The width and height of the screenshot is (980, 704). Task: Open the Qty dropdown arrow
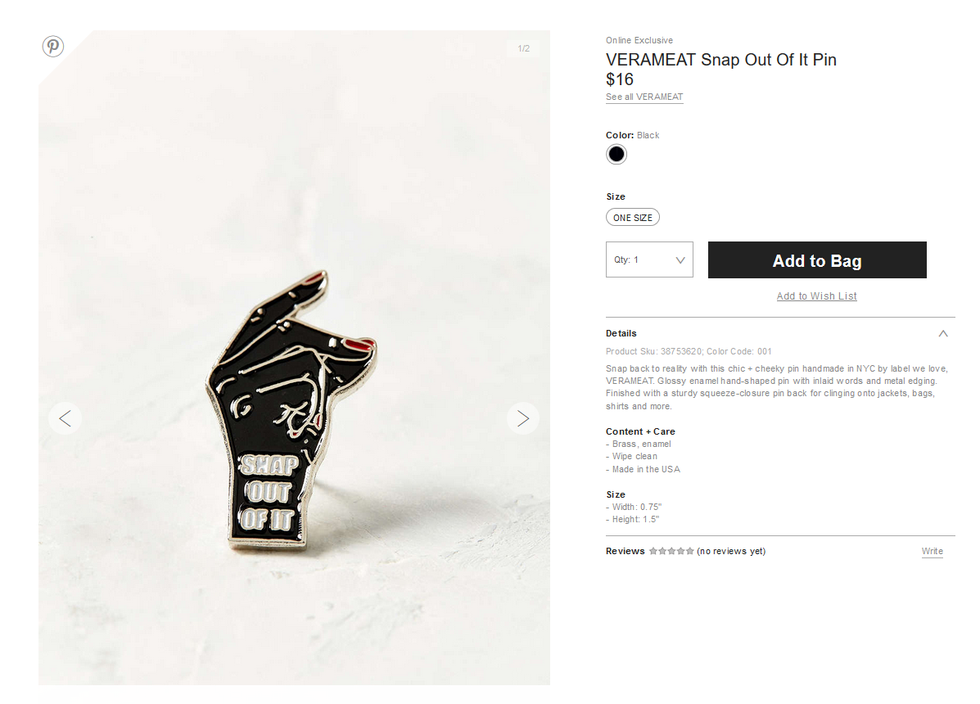680,260
